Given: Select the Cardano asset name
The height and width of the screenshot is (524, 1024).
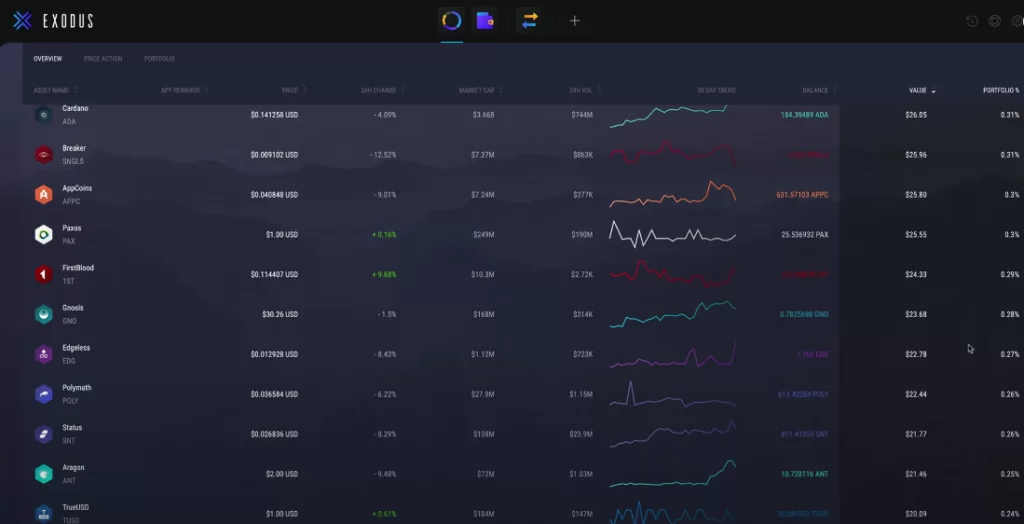Looking at the screenshot, I should (75, 108).
